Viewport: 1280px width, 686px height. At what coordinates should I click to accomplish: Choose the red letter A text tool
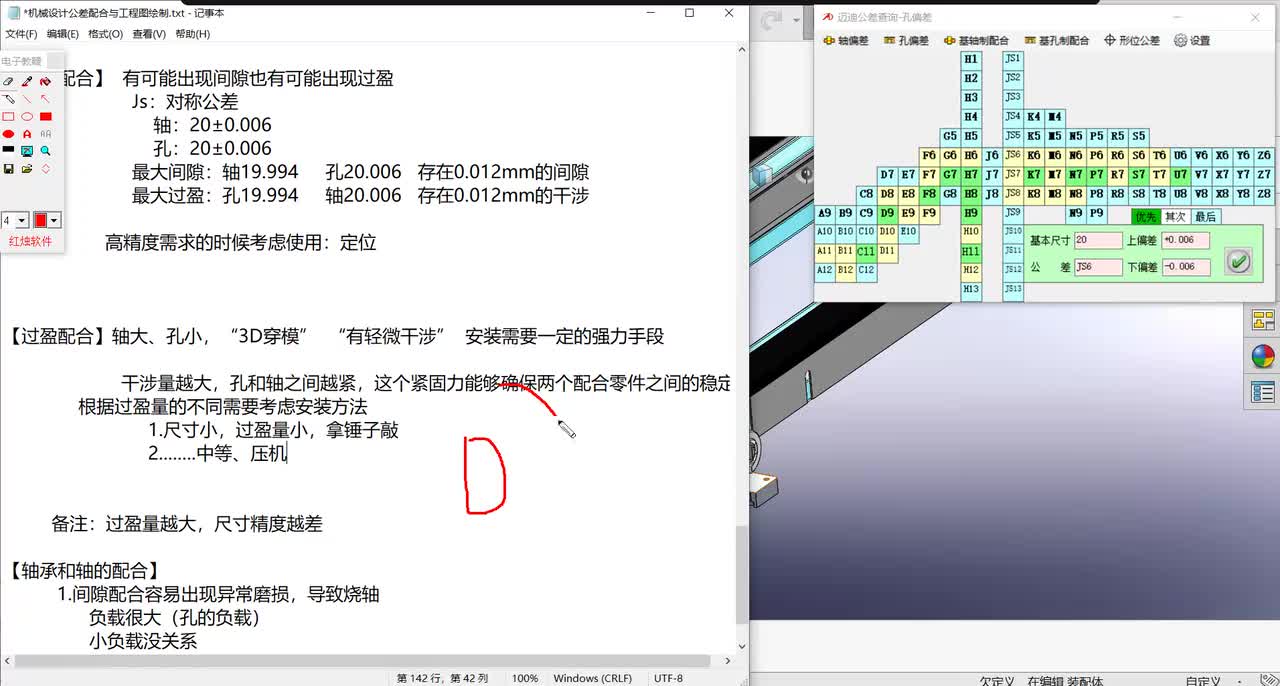coord(27,134)
